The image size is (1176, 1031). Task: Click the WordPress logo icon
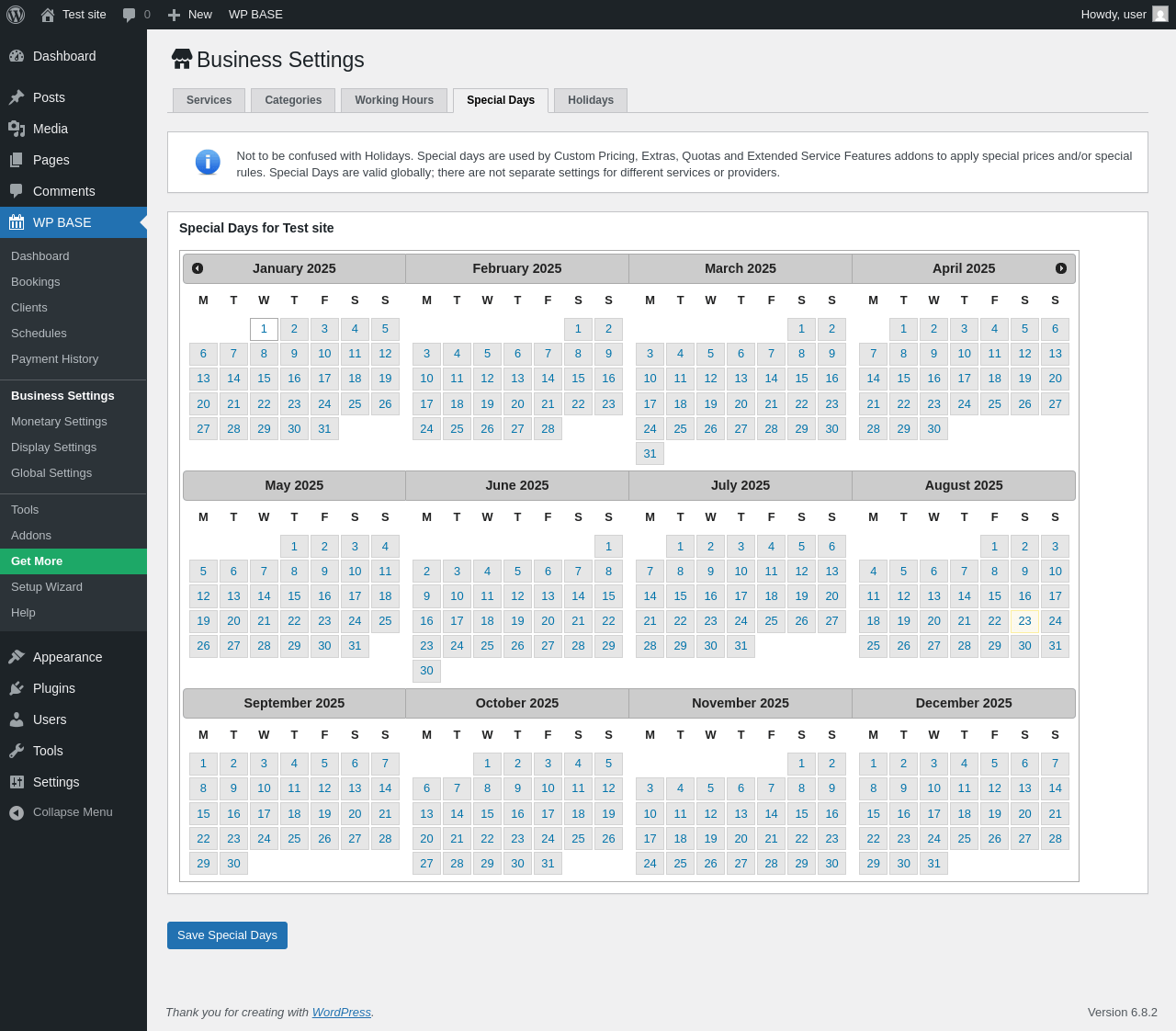coord(16,15)
